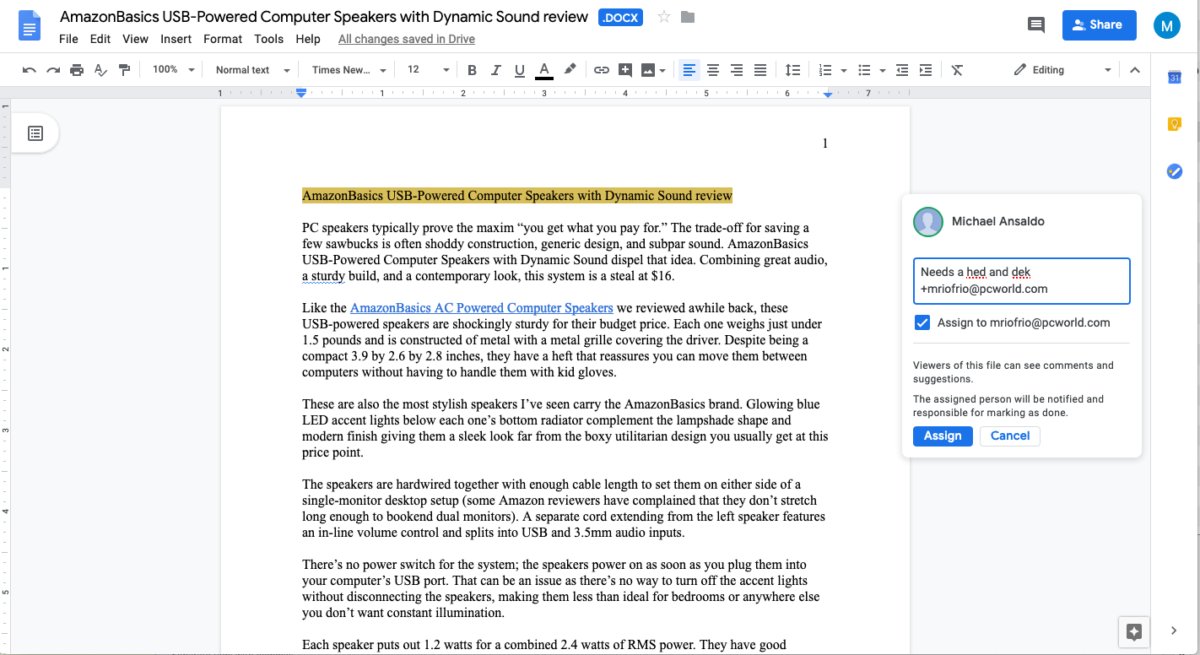Open the font size dropdown
This screenshot has height=655, width=1200.
[x=427, y=70]
